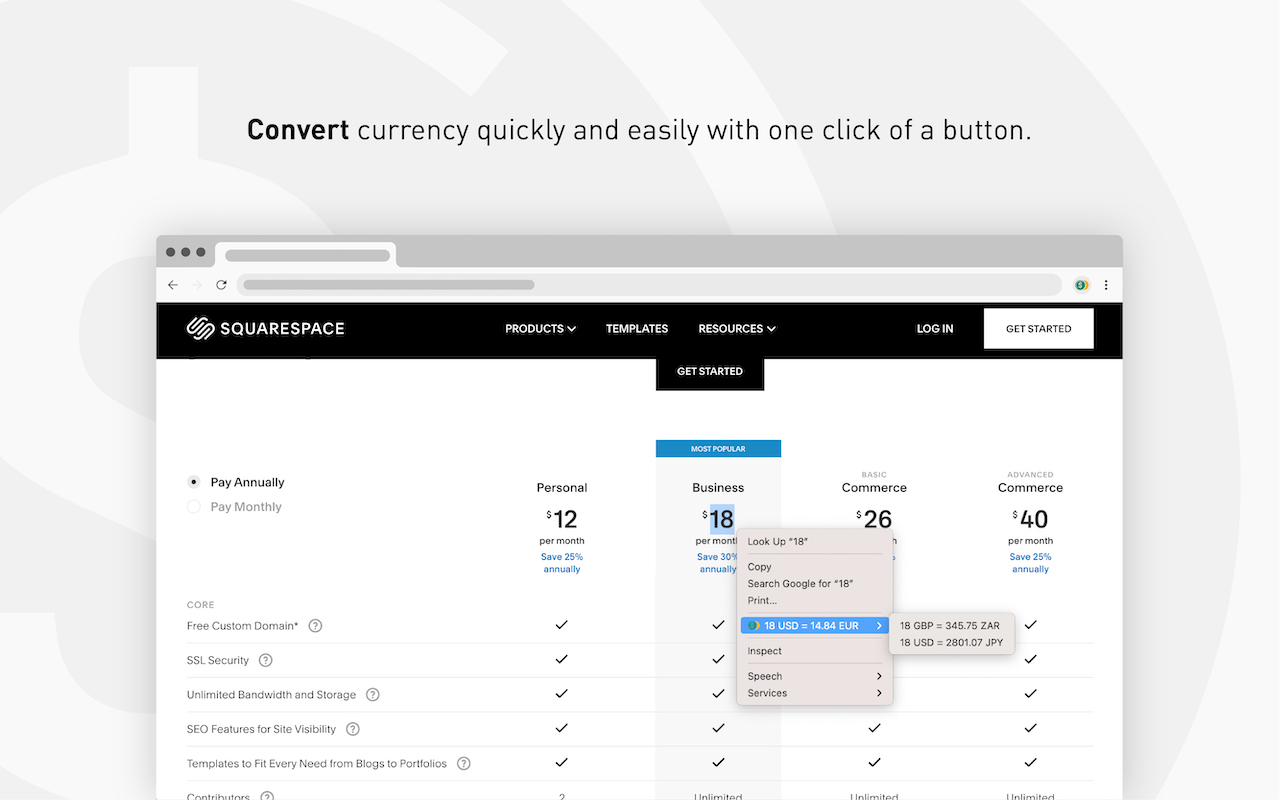The image size is (1280, 800).
Task: Click the browser back arrow
Action: 172,284
